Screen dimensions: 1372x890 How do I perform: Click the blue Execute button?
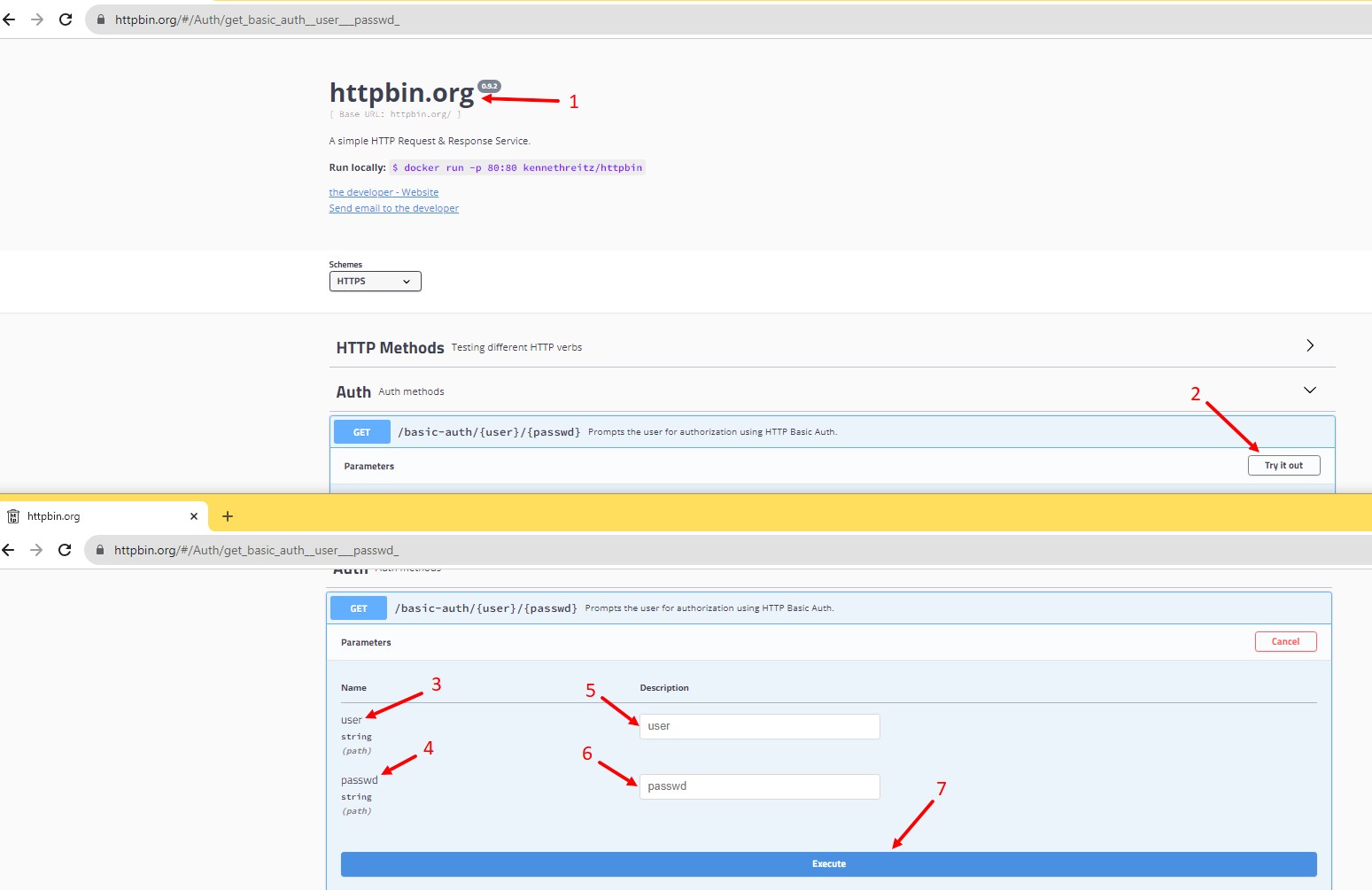tap(828, 864)
